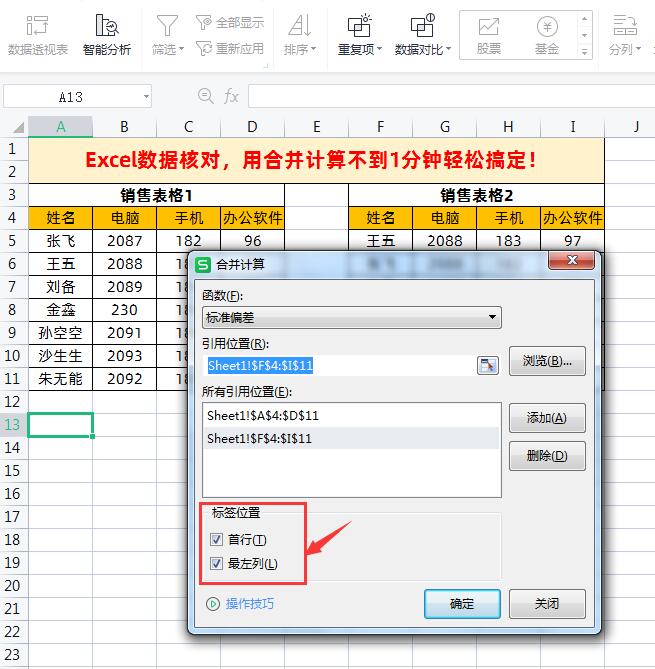Open the 重复项 duplicates tool

coord(359,36)
